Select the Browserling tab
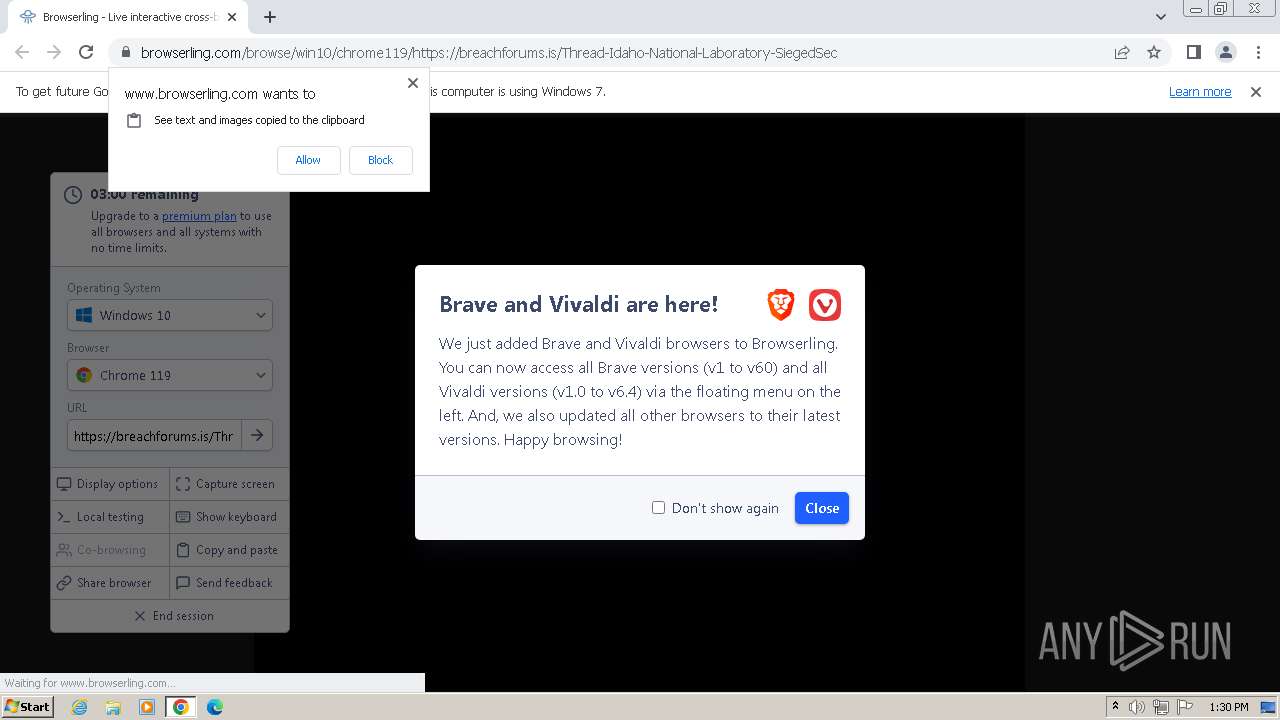 [130, 17]
